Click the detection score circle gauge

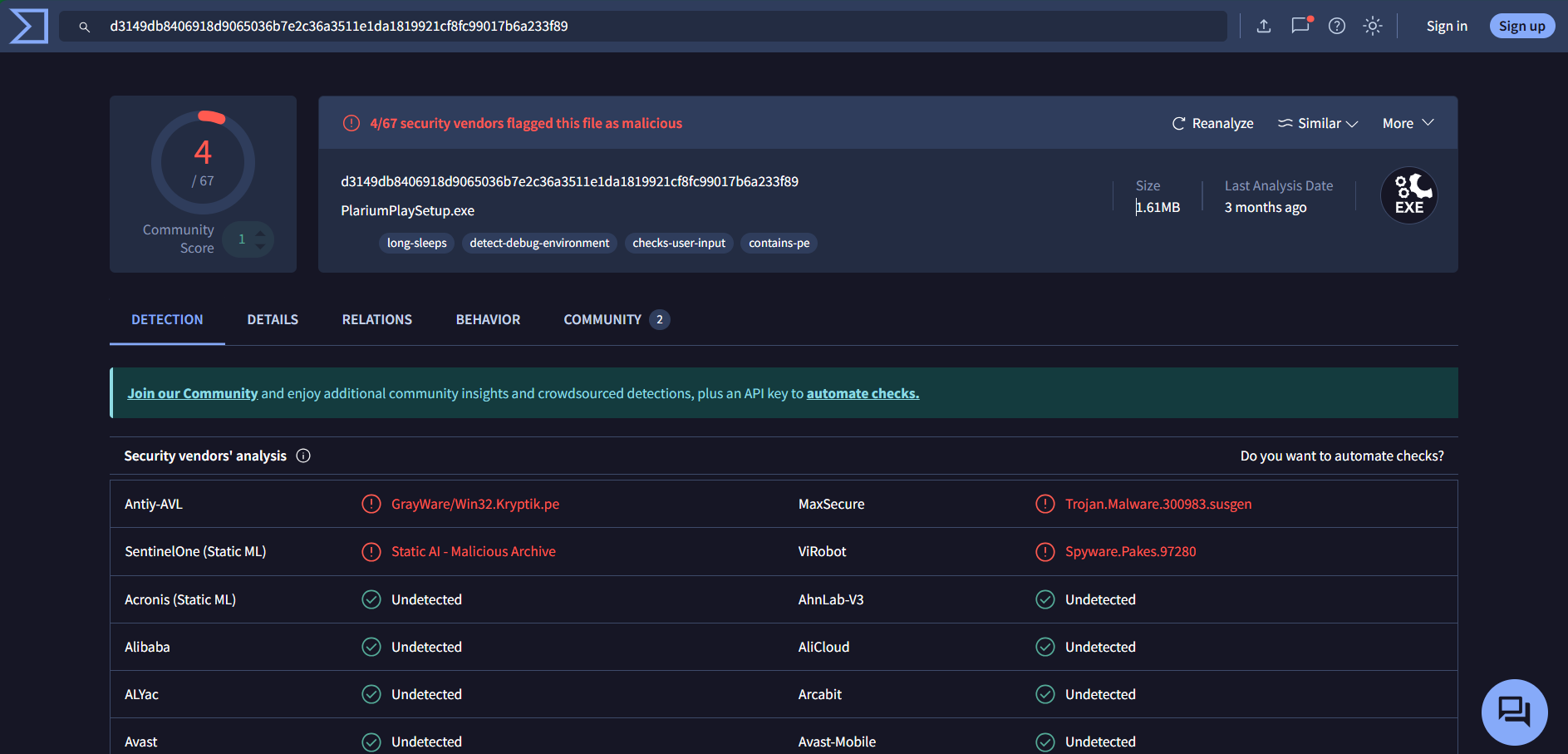tap(203, 161)
